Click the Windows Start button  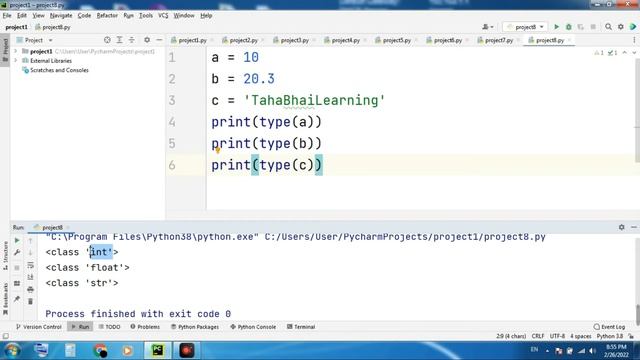tap(12, 350)
